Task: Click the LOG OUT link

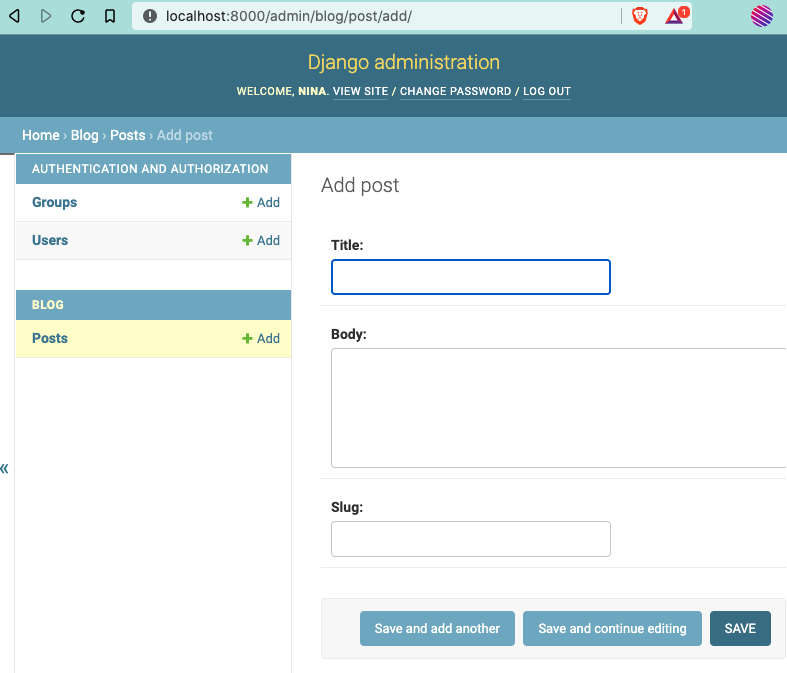Action: click(x=547, y=91)
